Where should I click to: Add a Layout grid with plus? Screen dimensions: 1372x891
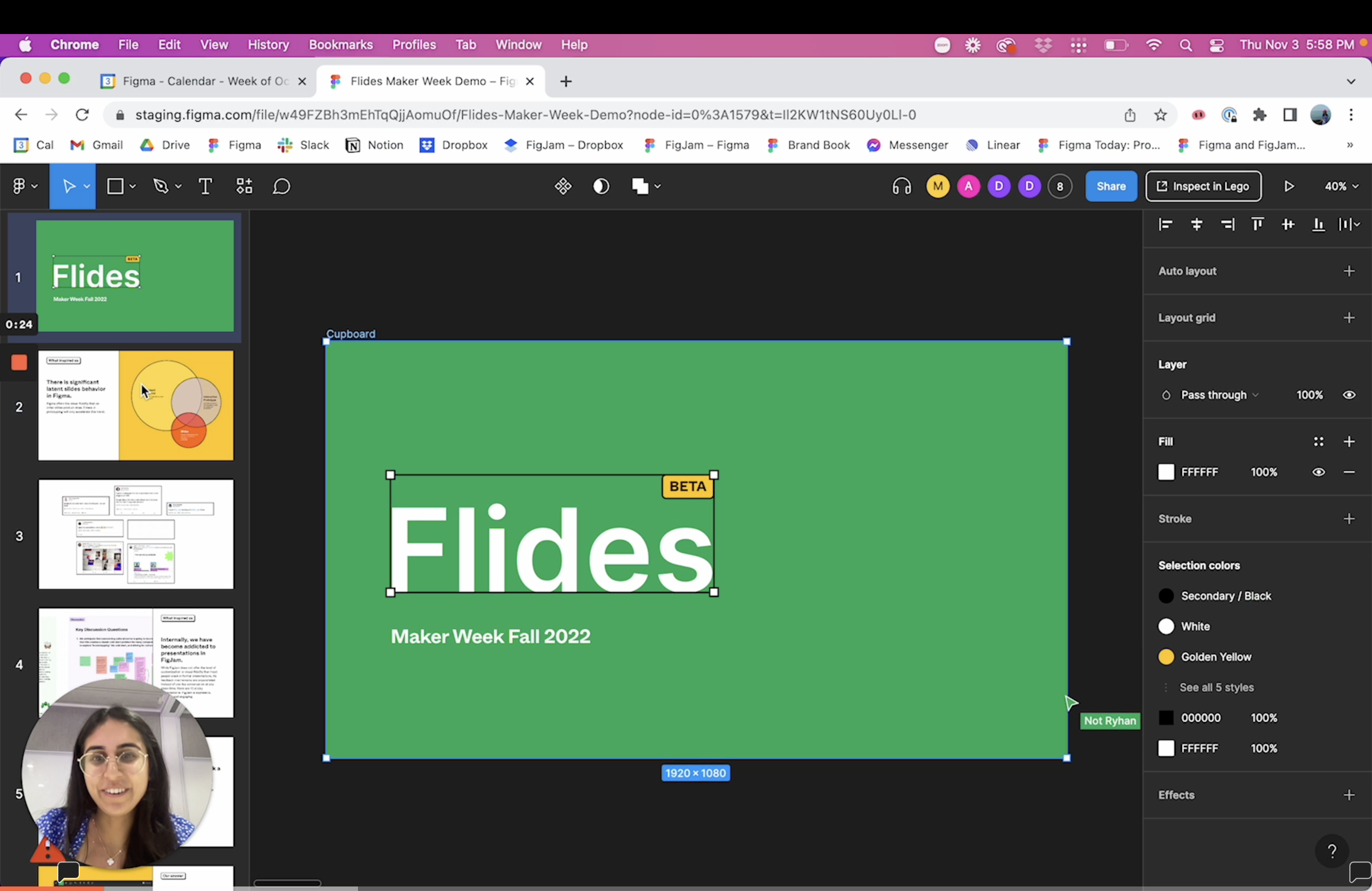1349,318
